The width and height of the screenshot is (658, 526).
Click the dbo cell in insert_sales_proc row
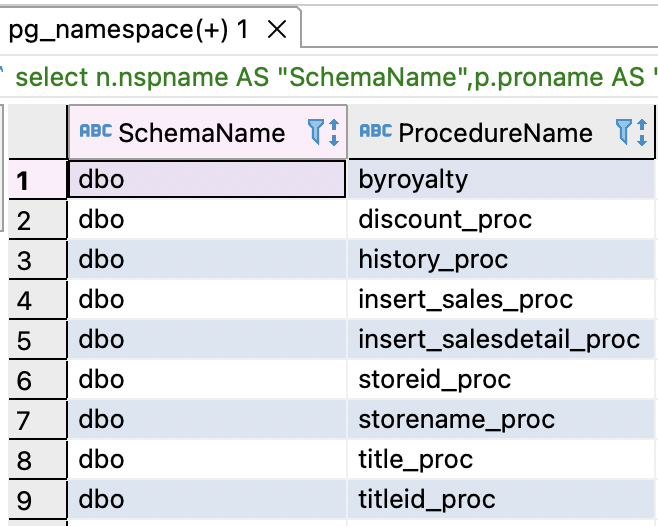[207, 299]
